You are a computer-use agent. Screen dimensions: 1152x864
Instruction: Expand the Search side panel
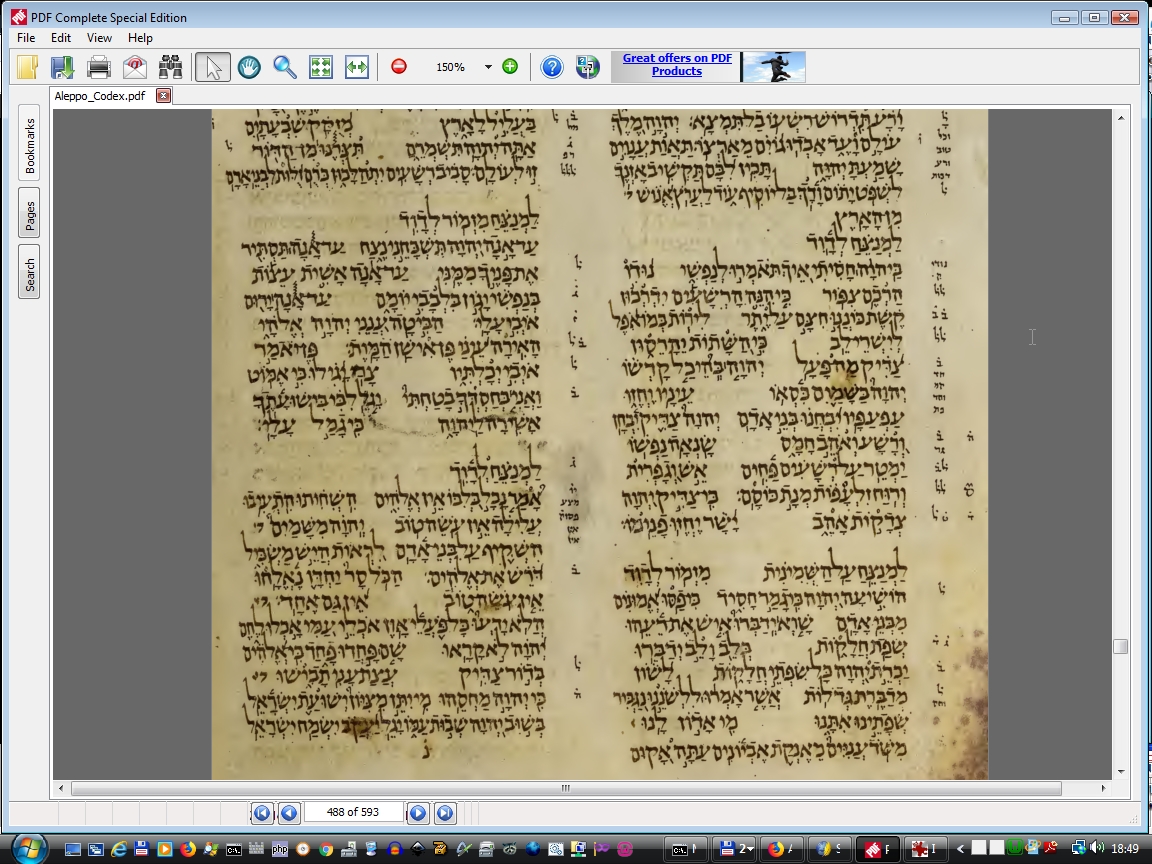[30, 274]
